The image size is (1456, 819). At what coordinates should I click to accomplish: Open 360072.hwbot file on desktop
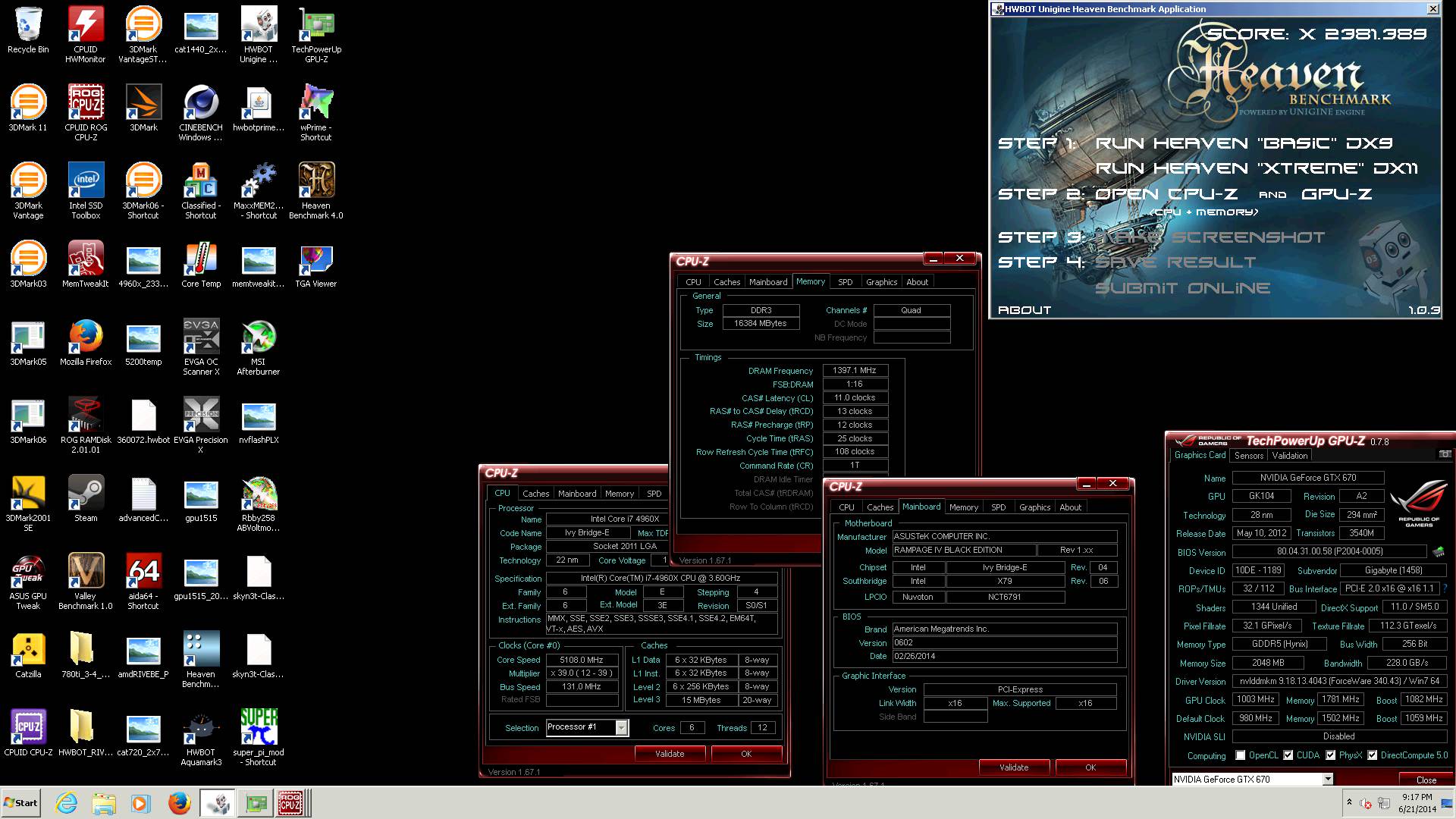pos(143,420)
